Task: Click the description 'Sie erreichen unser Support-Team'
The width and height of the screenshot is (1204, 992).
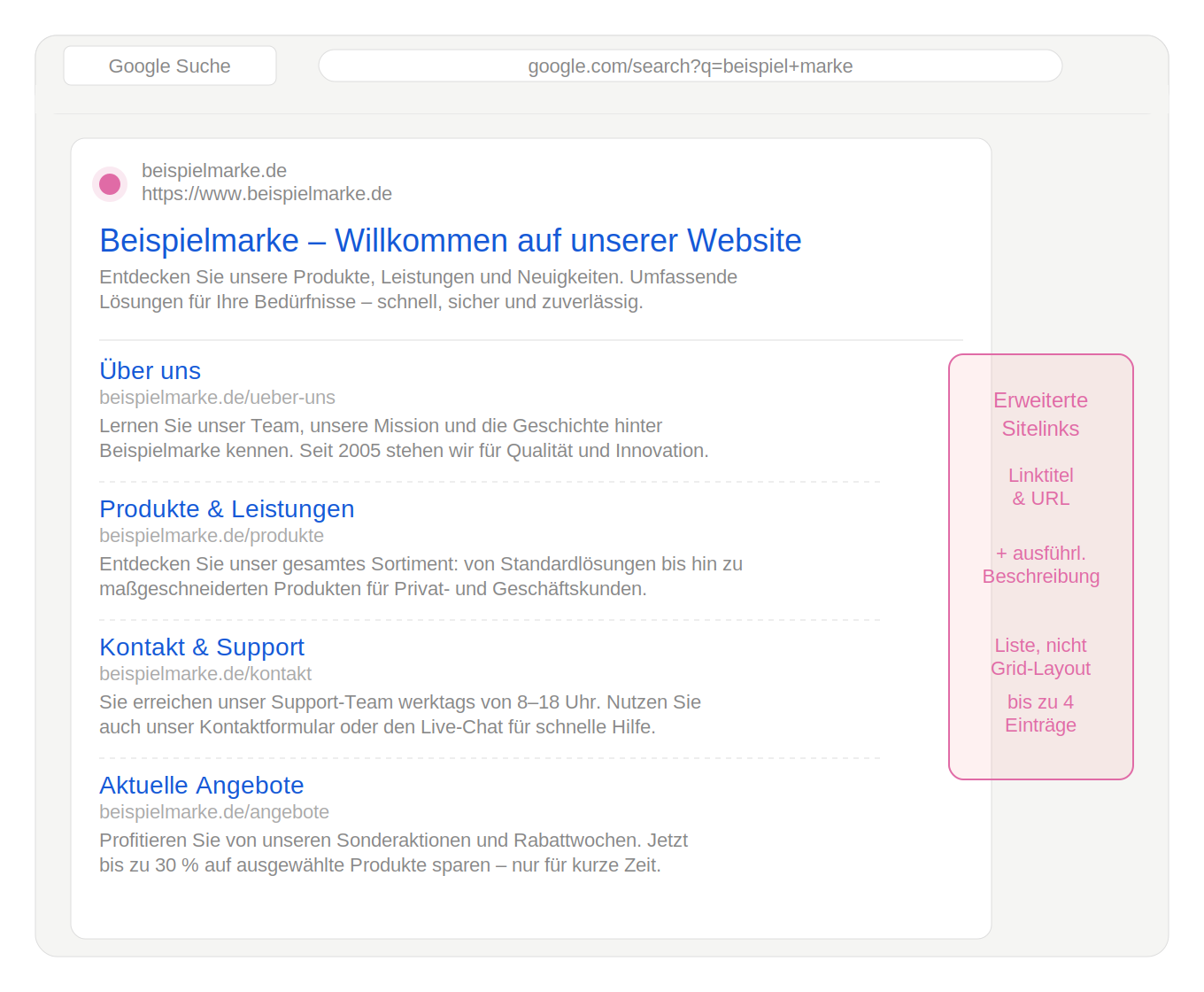Action: pyautogui.click(x=400, y=714)
